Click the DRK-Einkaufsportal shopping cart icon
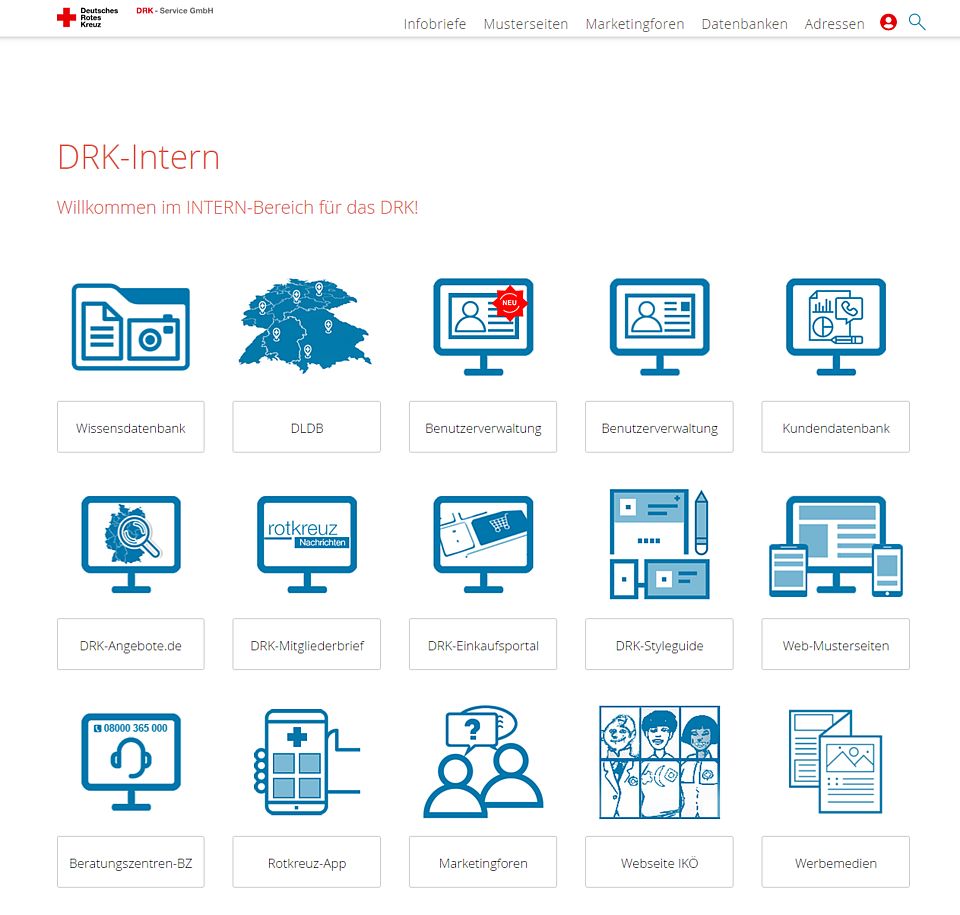 (x=482, y=543)
